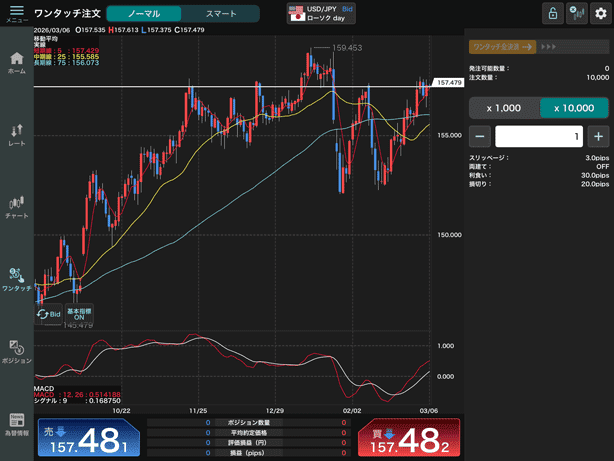
Task: Open the ポジション positions screen
Action: tap(16, 349)
